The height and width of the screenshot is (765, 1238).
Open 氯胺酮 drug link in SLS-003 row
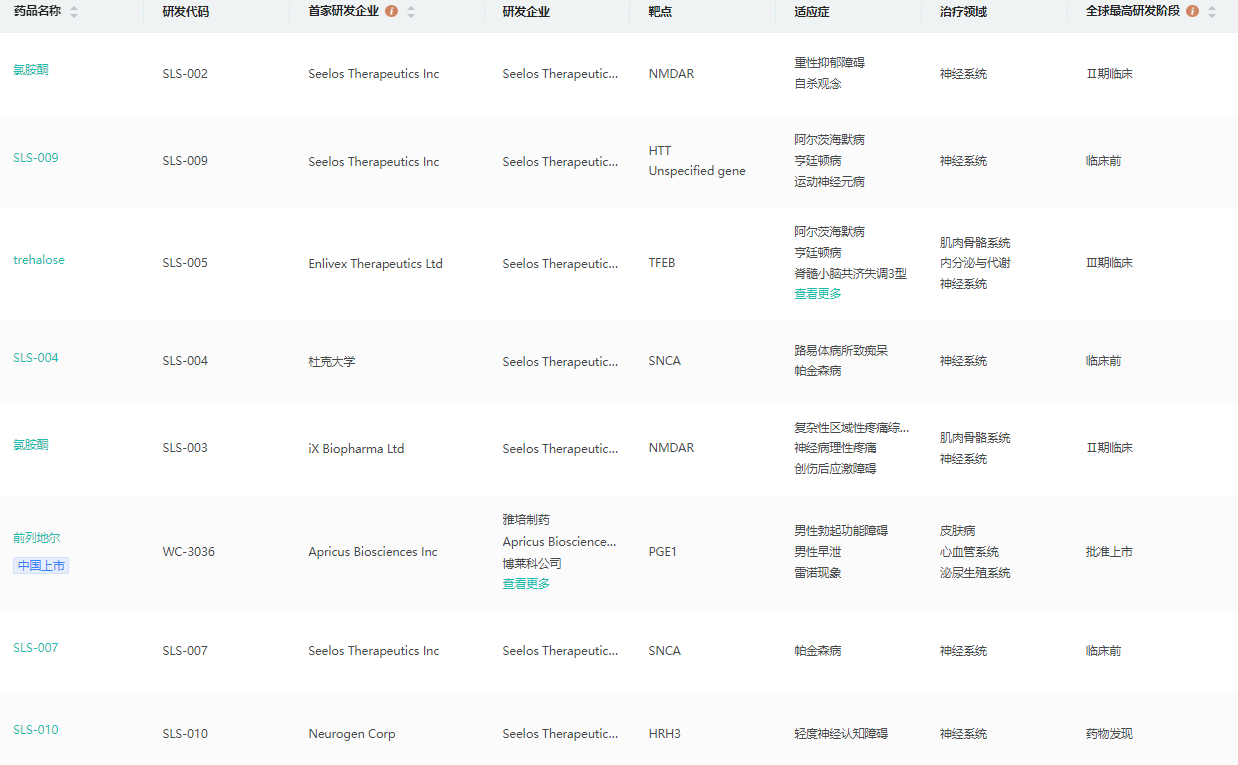click(31, 445)
